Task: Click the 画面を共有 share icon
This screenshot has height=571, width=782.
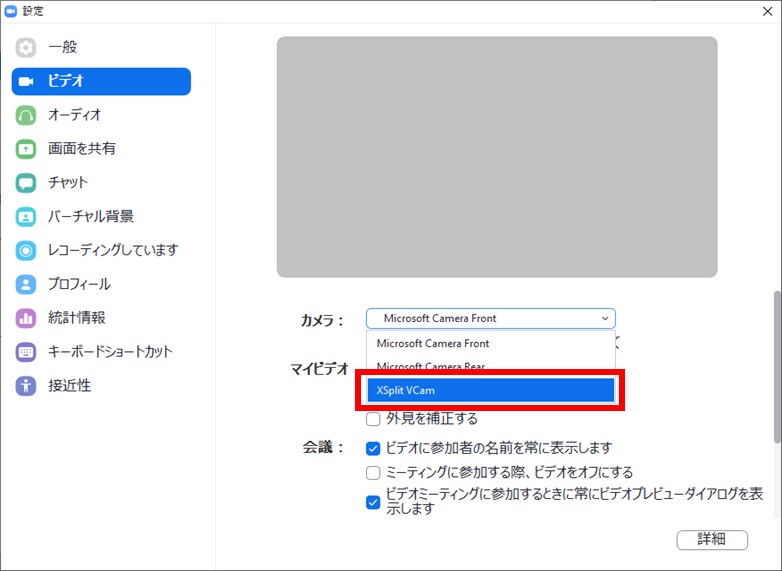Action: click(25, 149)
